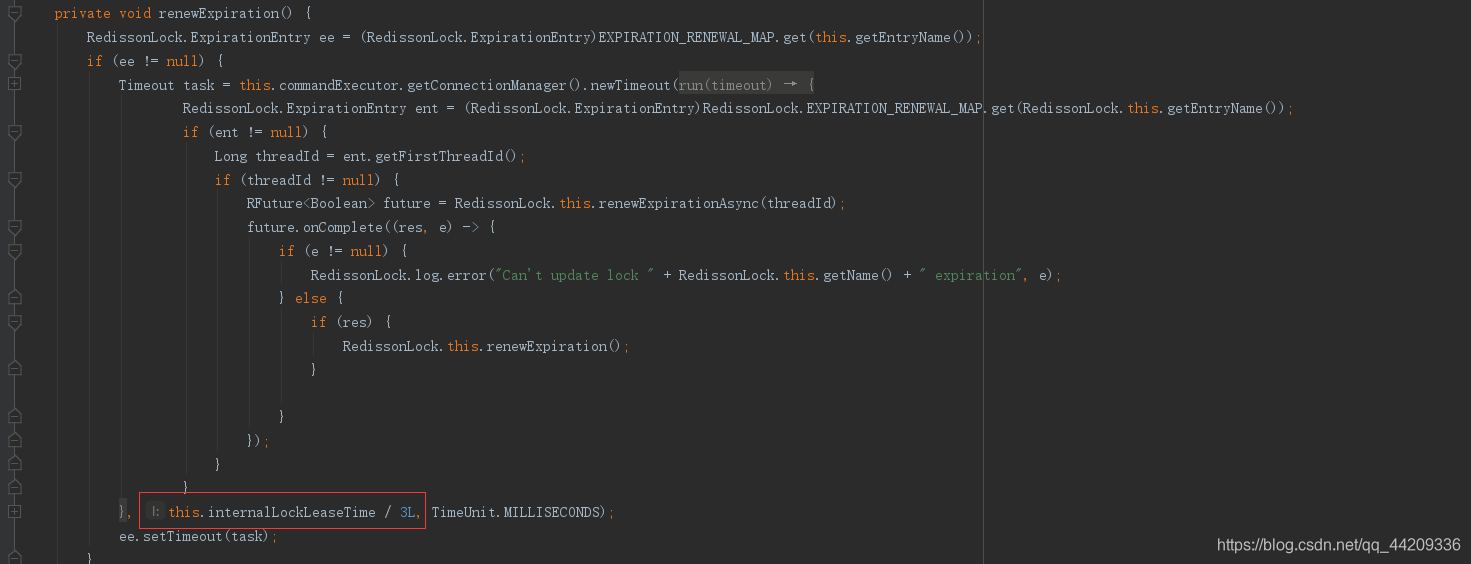The width and height of the screenshot is (1471, 564).
Task: Click the 'void' return type keyword
Action: [x=134, y=14]
